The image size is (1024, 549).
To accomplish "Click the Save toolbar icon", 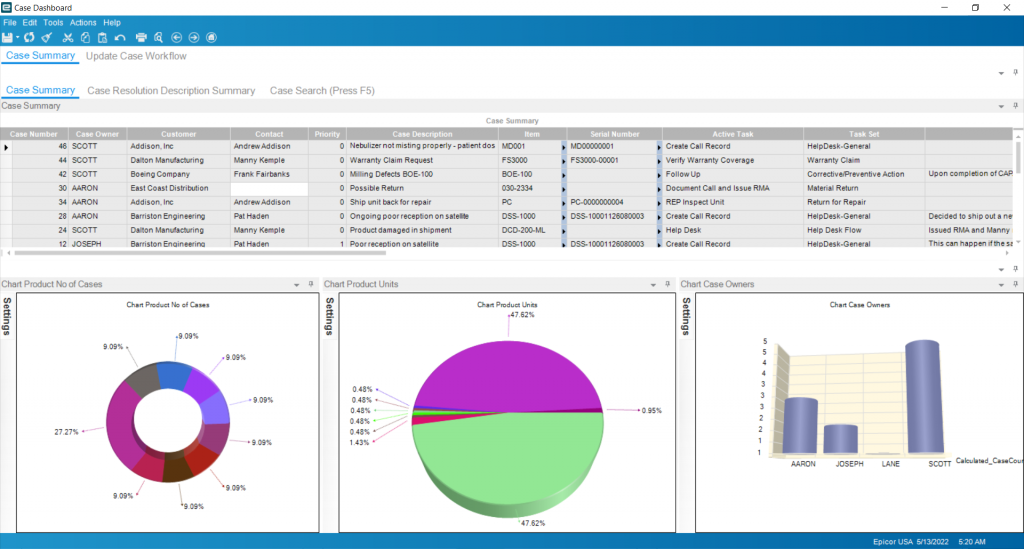I will coord(7,38).
